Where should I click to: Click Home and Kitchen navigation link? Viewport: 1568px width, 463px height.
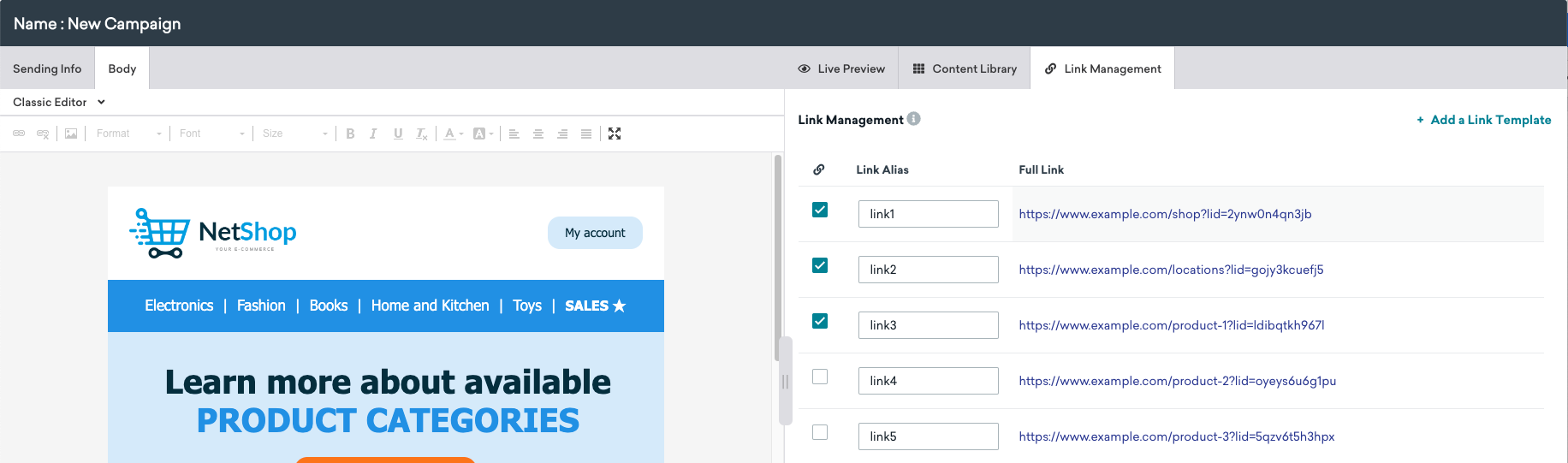(x=431, y=306)
